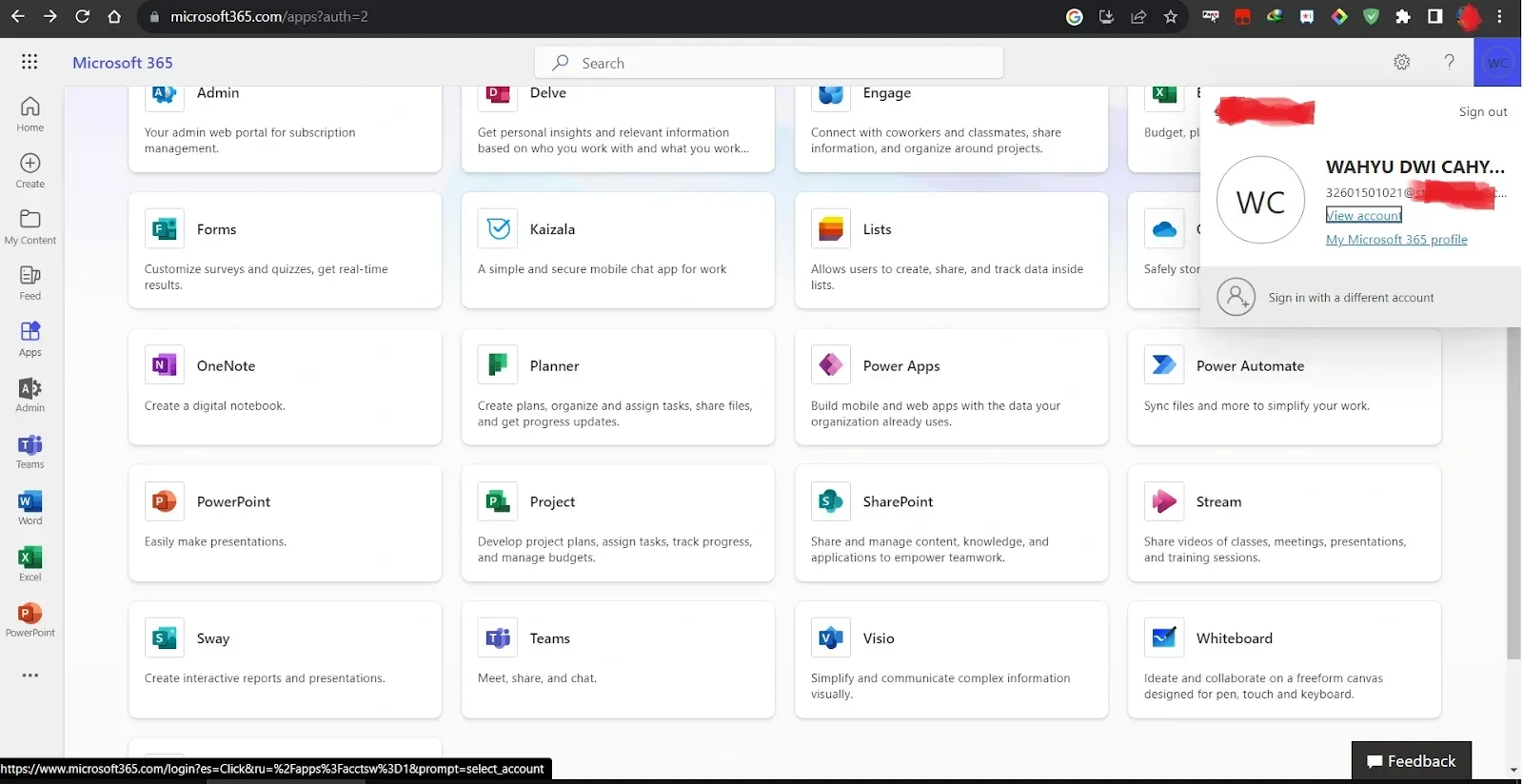Click the Feedback button

click(x=1412, y=761)
